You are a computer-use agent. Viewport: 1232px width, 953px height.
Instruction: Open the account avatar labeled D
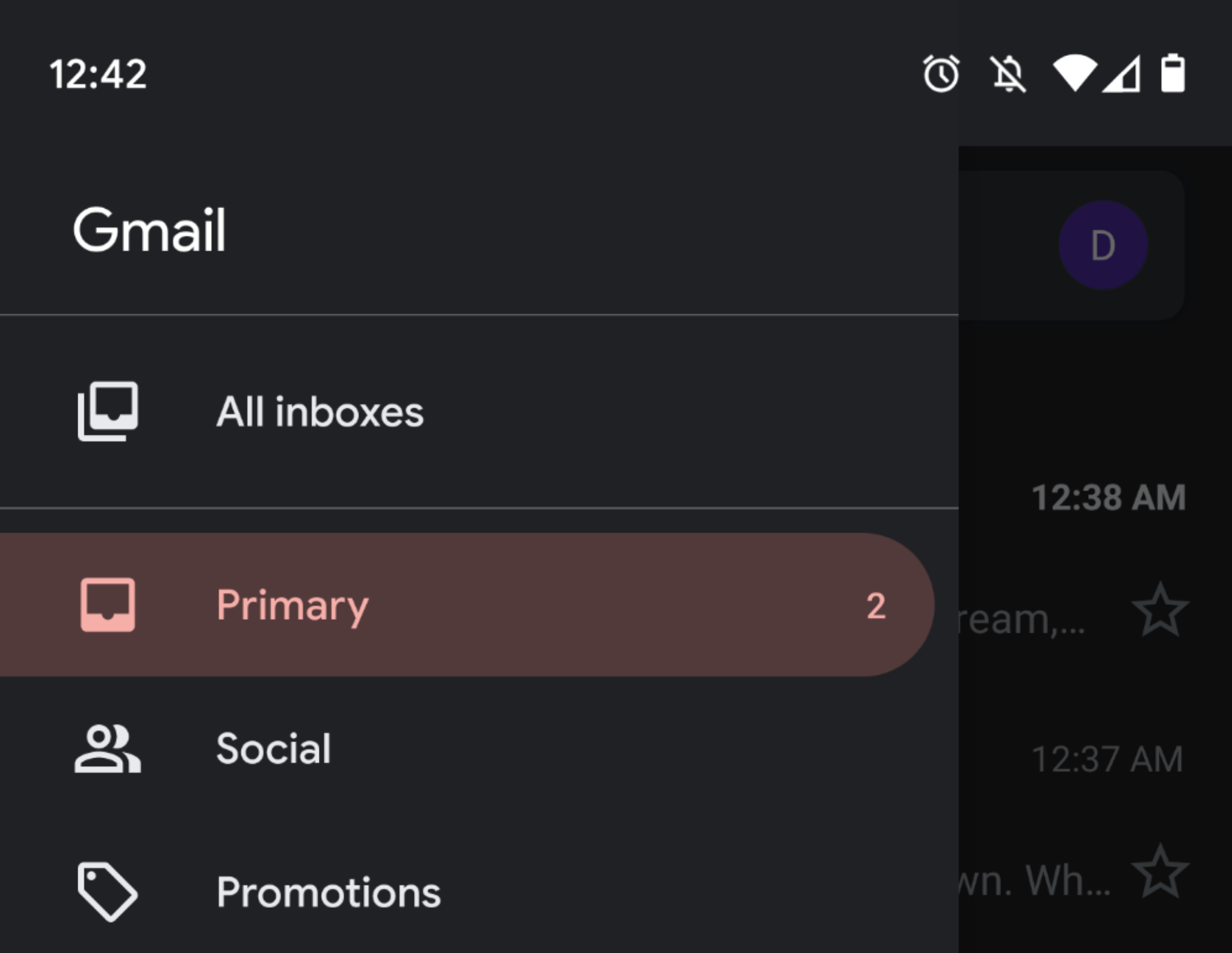(1103, 244)
